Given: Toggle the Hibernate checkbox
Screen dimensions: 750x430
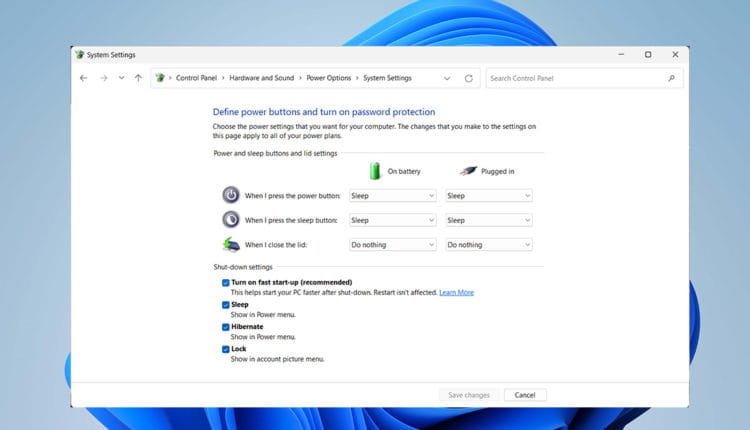Looking at the screenshot, I should 226,327.
